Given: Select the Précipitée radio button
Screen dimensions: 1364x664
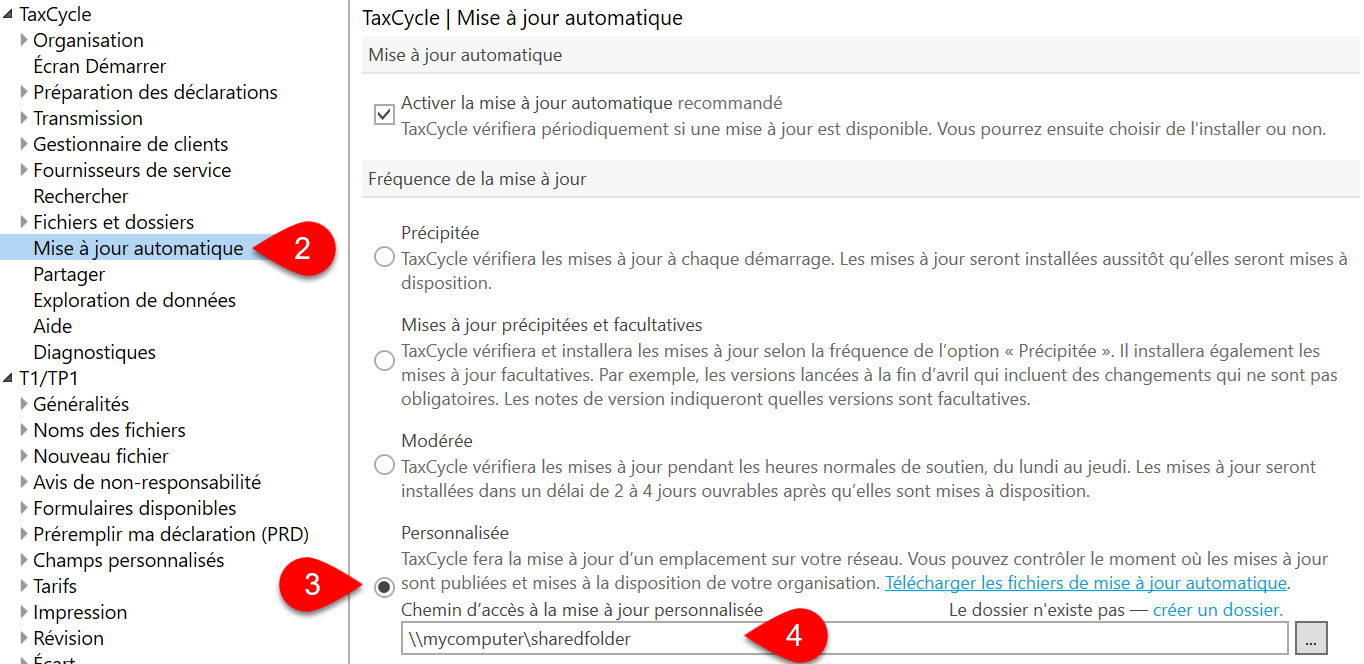Looking at the screenshot, I should (x=384, y=258).
